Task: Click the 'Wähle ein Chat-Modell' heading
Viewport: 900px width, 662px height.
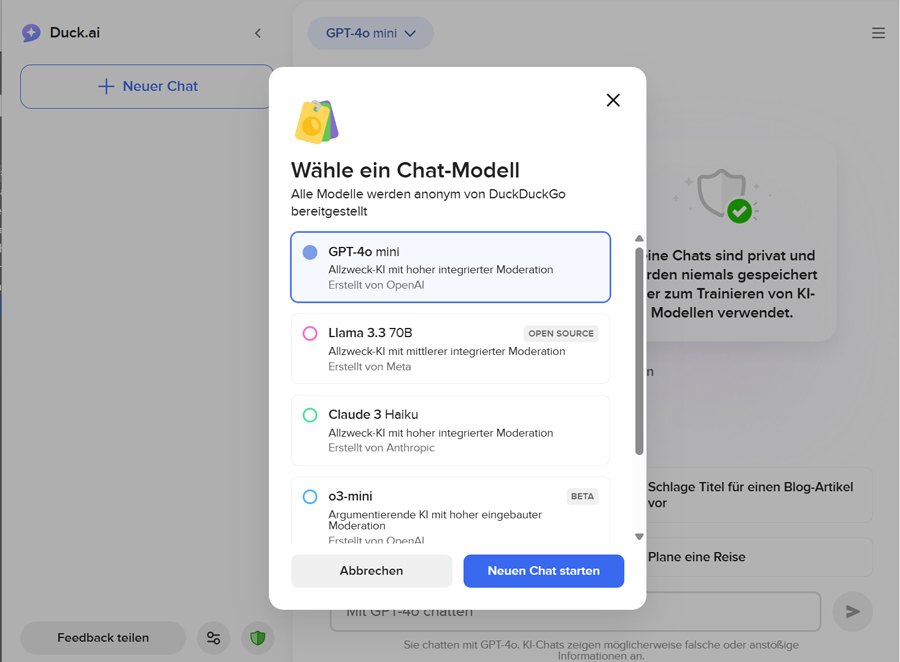Action: click(x=405, y=171)
